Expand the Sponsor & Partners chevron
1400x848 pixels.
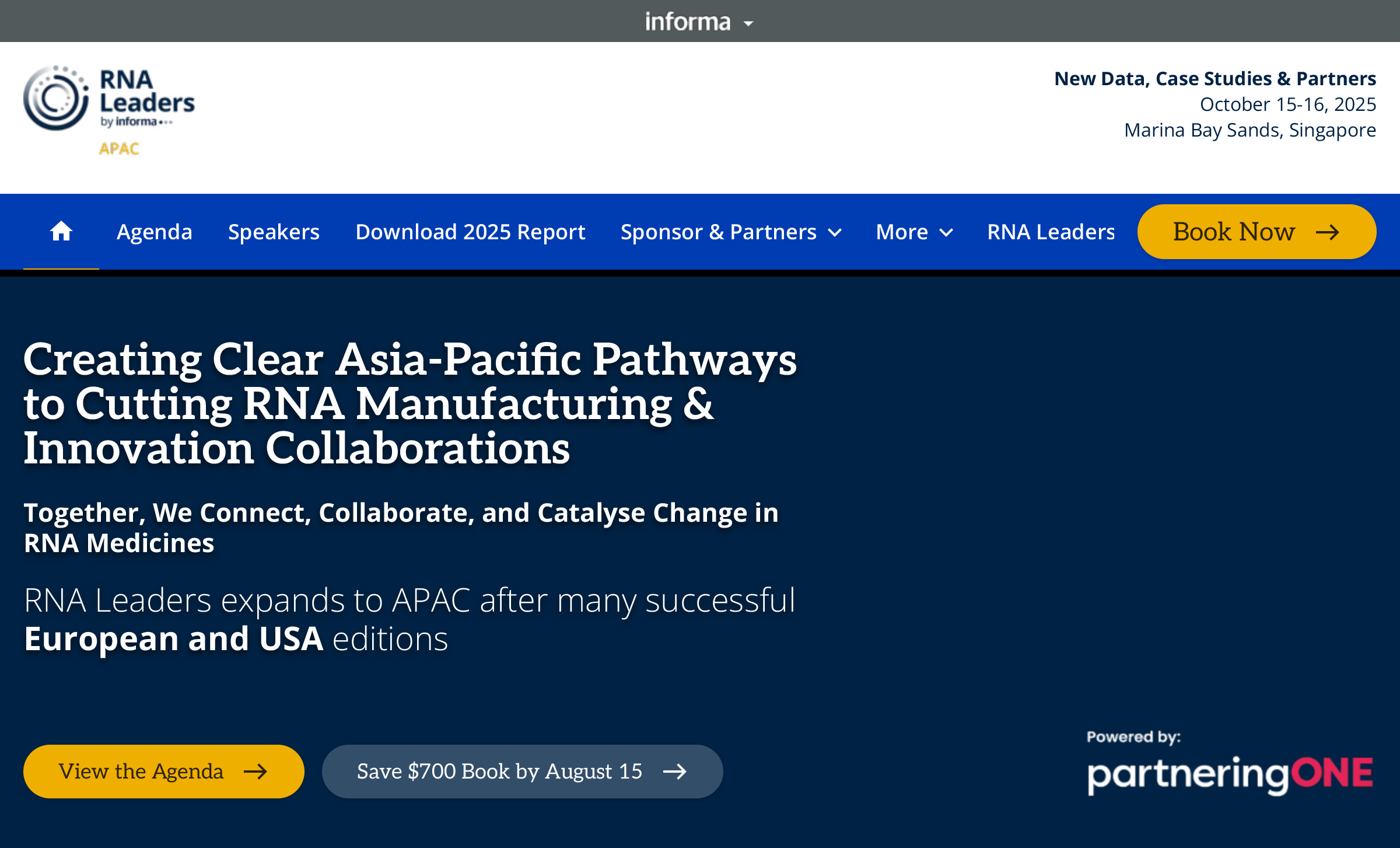coord(835,233)
